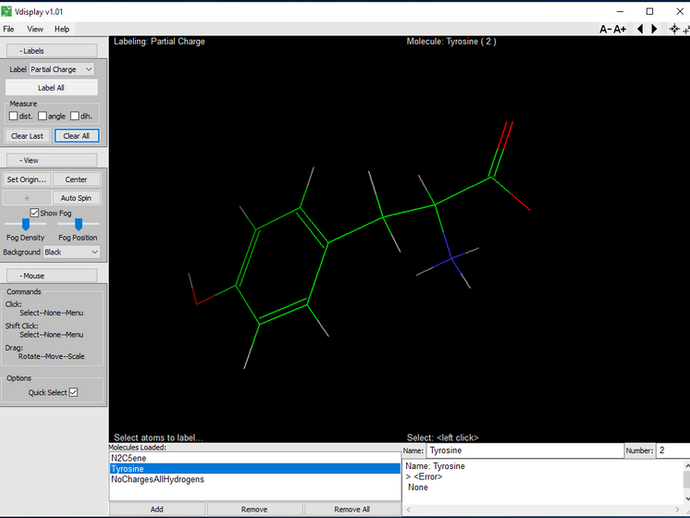Go to next molecule with right arrow

pos(654,29)
